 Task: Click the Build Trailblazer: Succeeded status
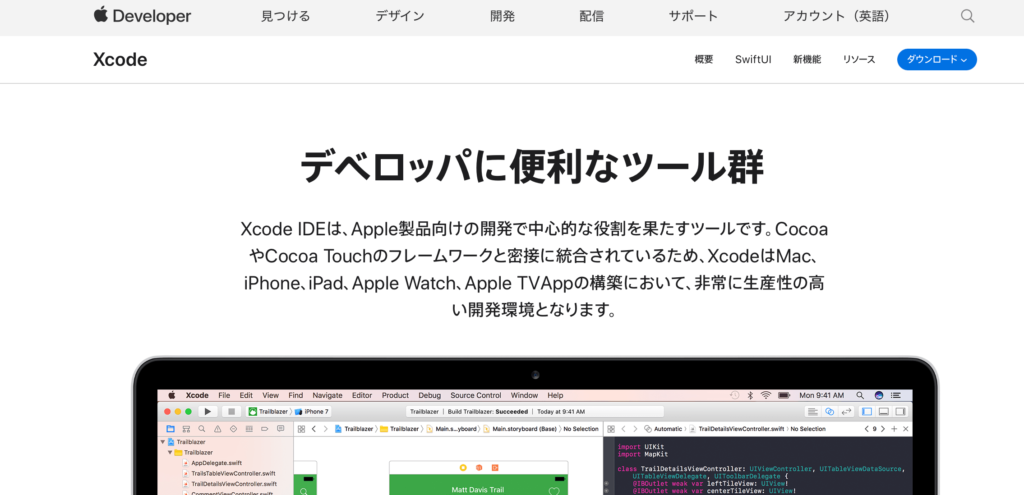click(488, 411)
